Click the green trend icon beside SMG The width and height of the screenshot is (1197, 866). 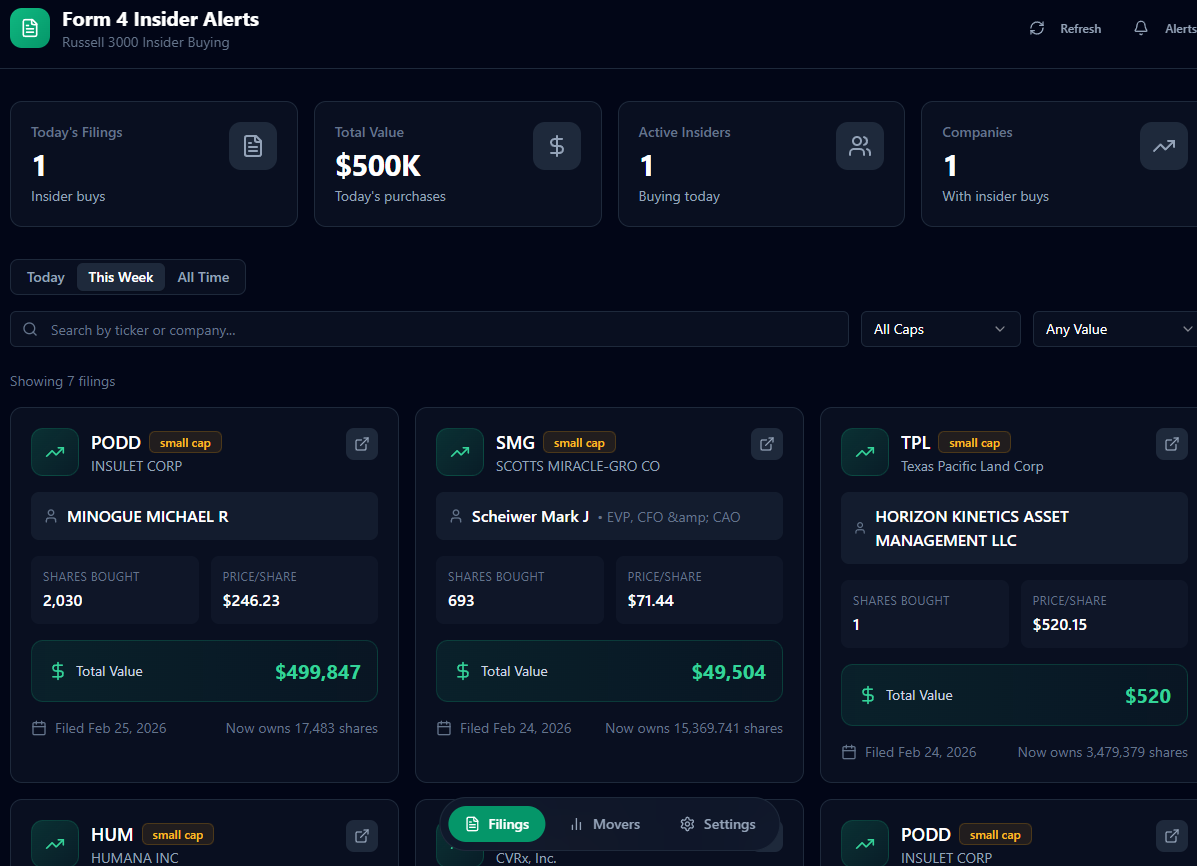(460, 452)
